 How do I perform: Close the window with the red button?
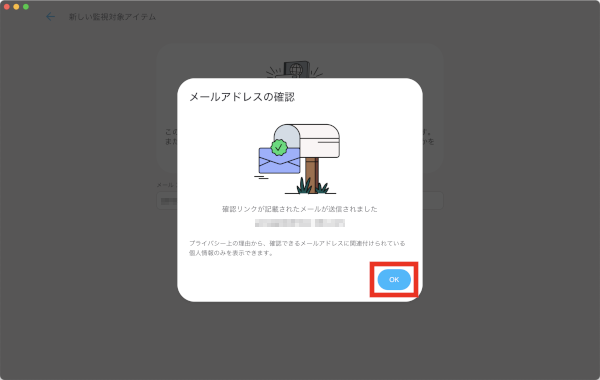pyautogui.click(x=7, y=7)
